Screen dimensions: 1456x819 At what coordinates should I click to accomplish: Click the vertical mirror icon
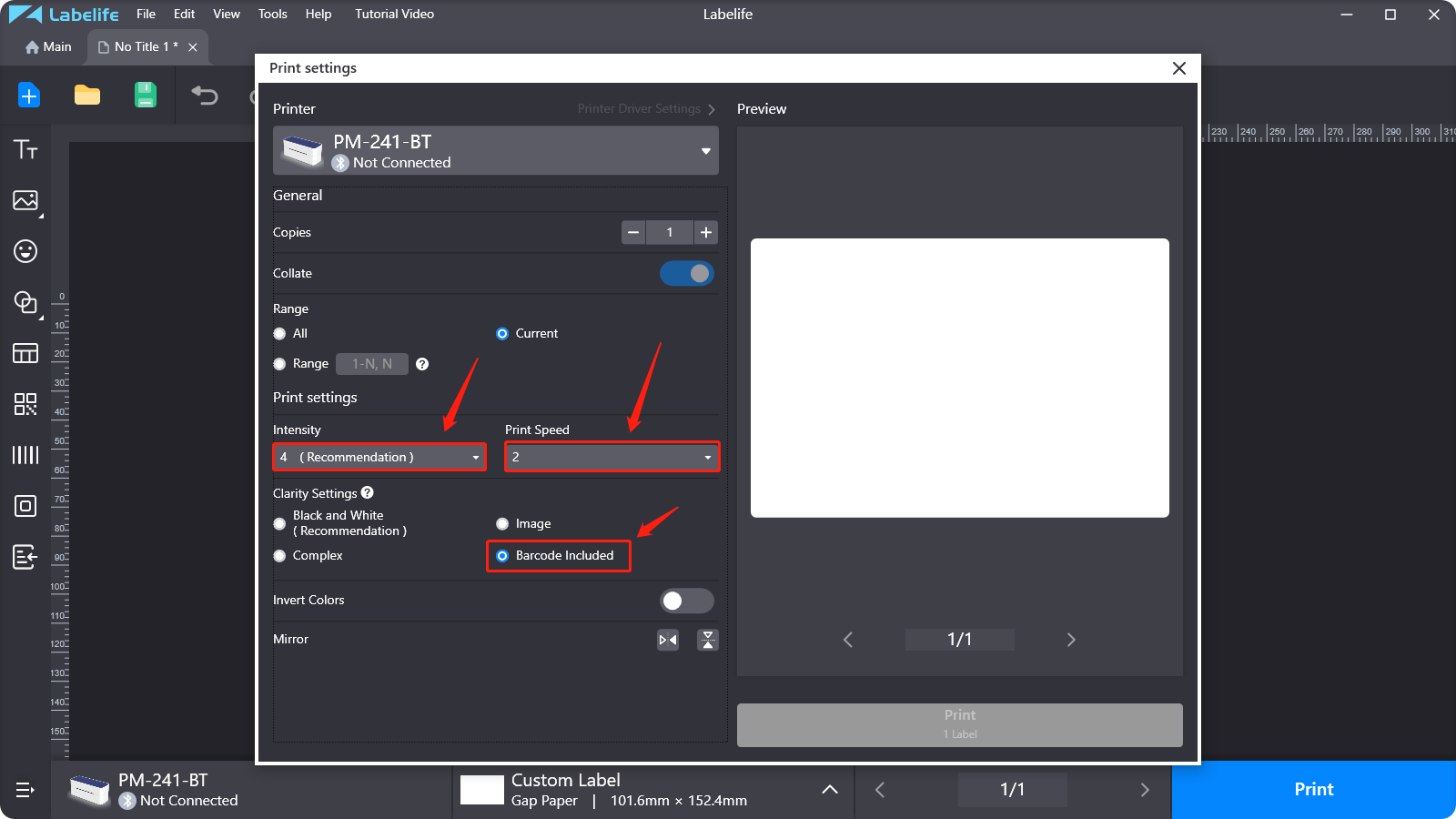pyautogui.click(x=708, y=640)
